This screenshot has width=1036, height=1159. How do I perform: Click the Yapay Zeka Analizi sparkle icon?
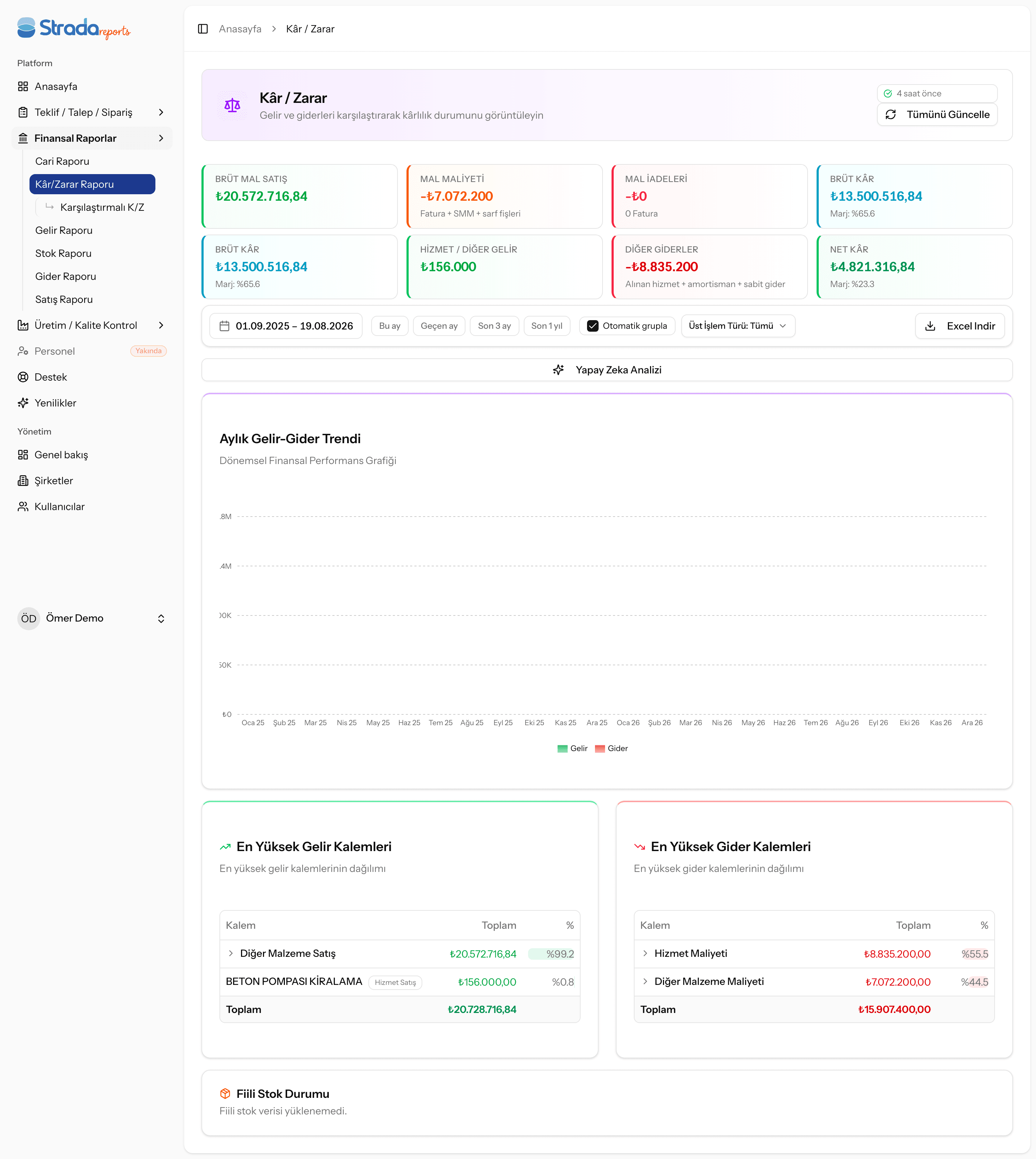(558, 370)
